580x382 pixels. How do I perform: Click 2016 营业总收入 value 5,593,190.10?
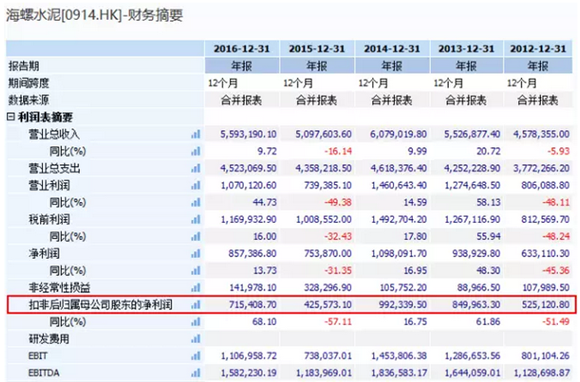(x=249, y=134)
